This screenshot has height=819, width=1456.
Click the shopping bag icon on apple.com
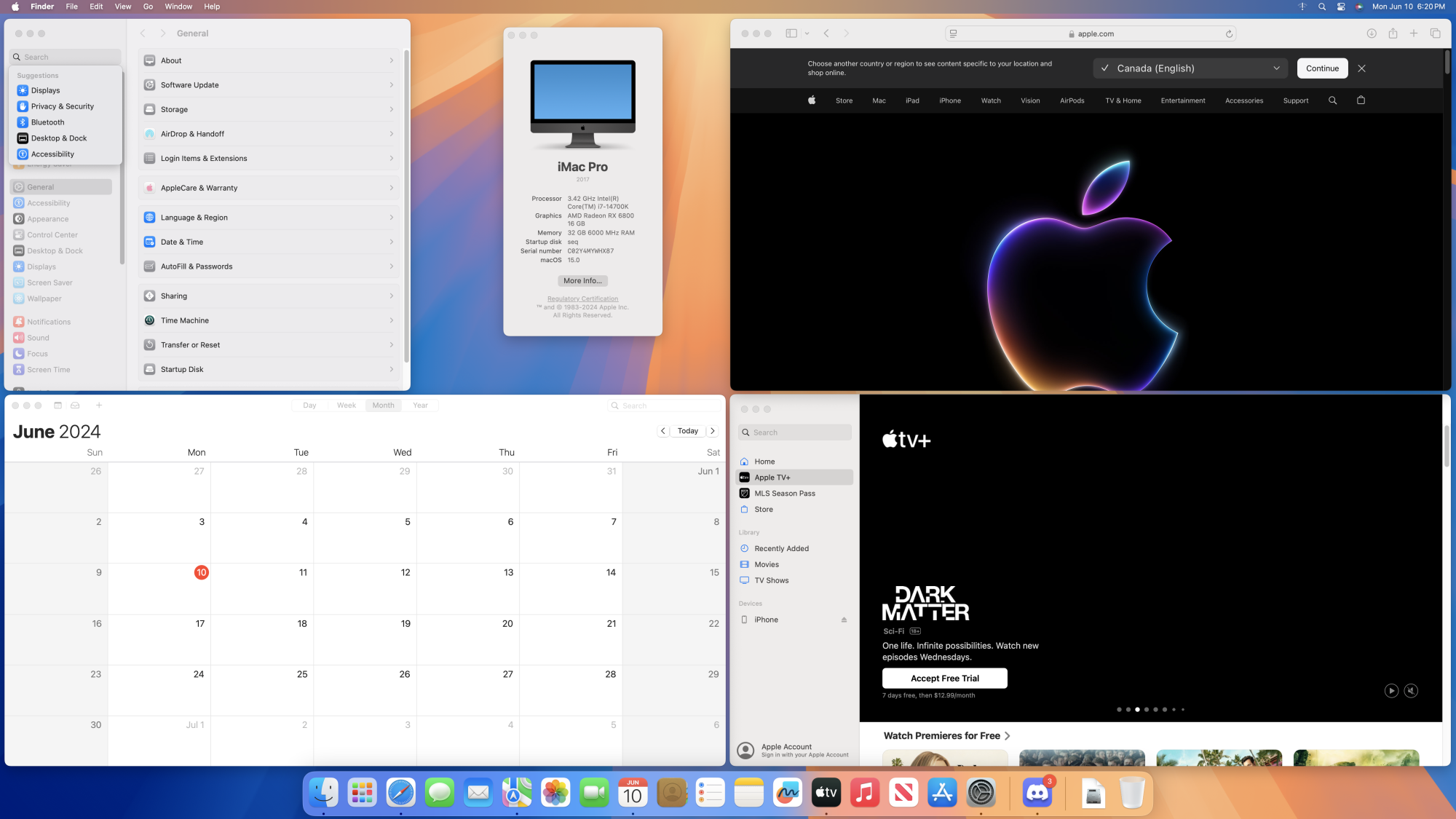pyautogui.click(x=1361, y=100)
